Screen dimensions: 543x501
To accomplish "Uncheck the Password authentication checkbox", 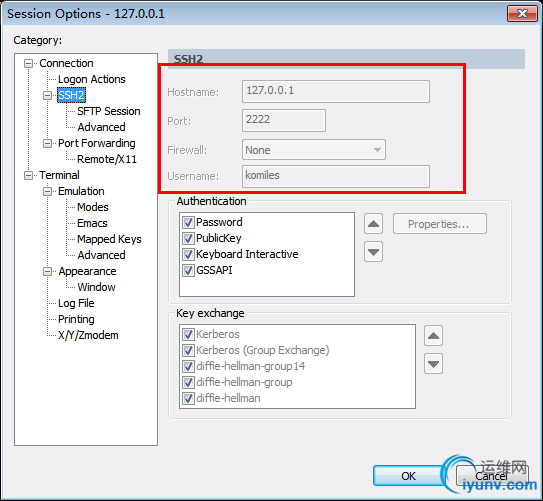I will (x=188, y=222).
